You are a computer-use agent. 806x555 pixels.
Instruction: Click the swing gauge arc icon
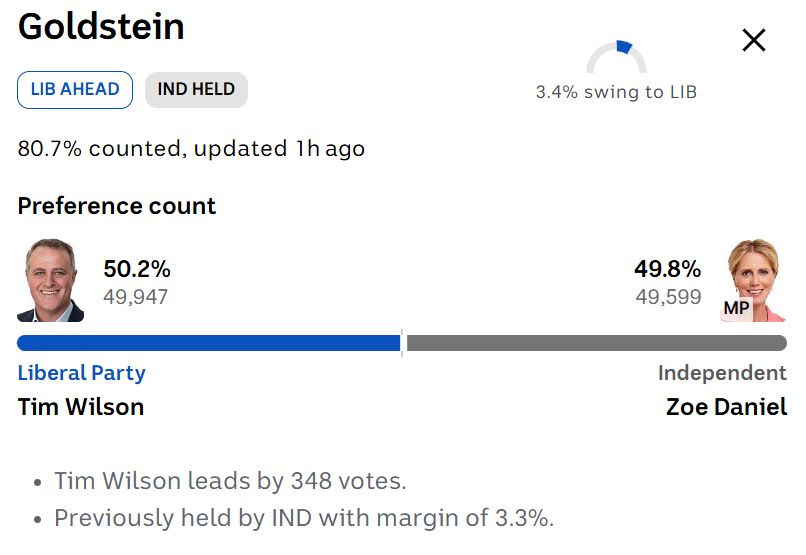616,56
